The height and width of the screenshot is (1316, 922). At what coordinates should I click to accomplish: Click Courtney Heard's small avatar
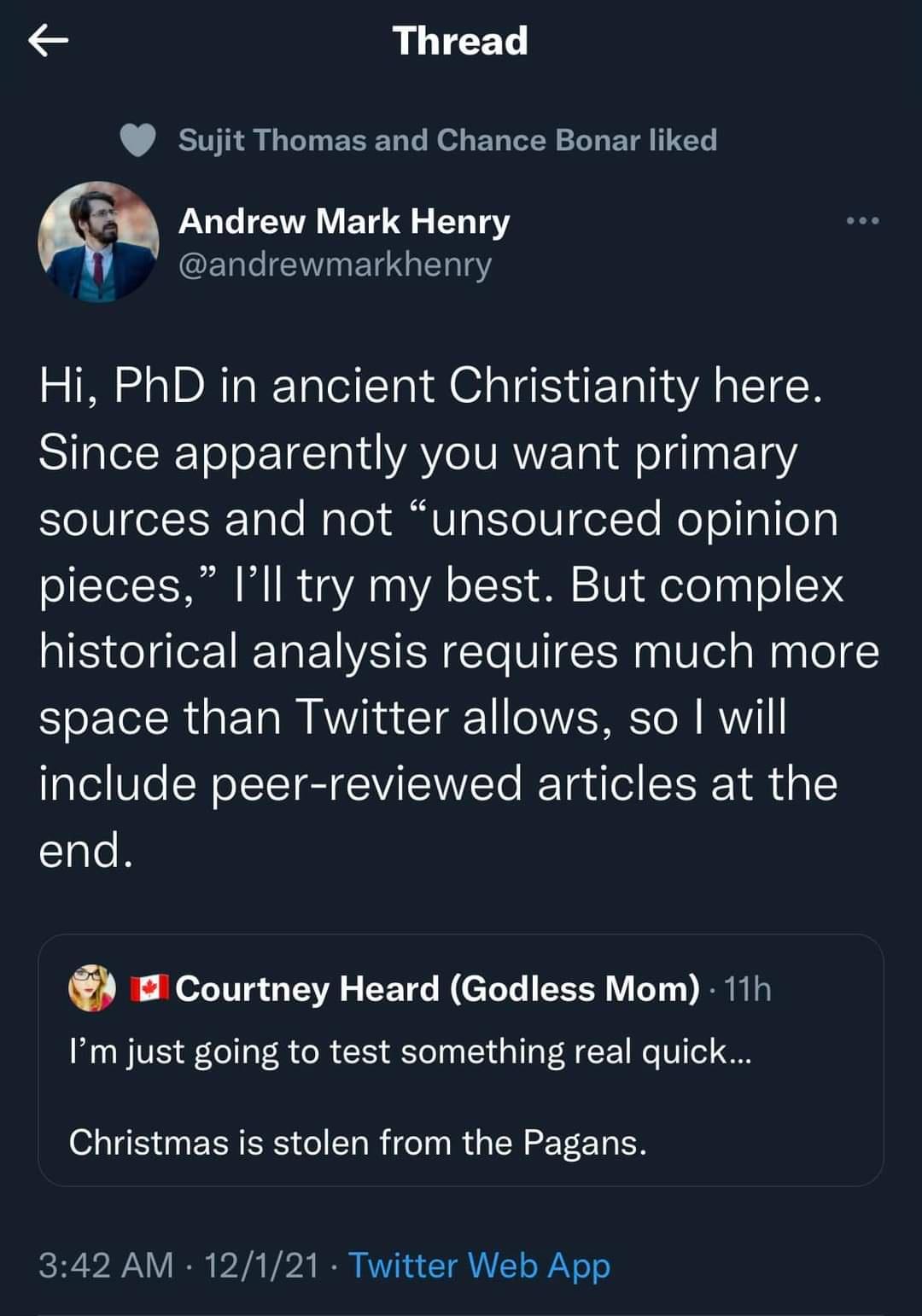[x=92, y=988]
